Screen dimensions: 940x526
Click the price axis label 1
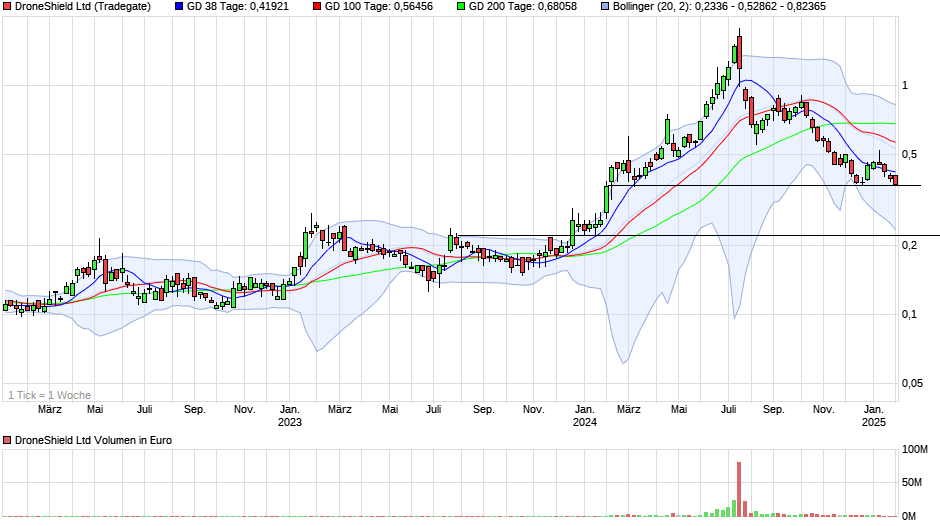click(905, 86)
